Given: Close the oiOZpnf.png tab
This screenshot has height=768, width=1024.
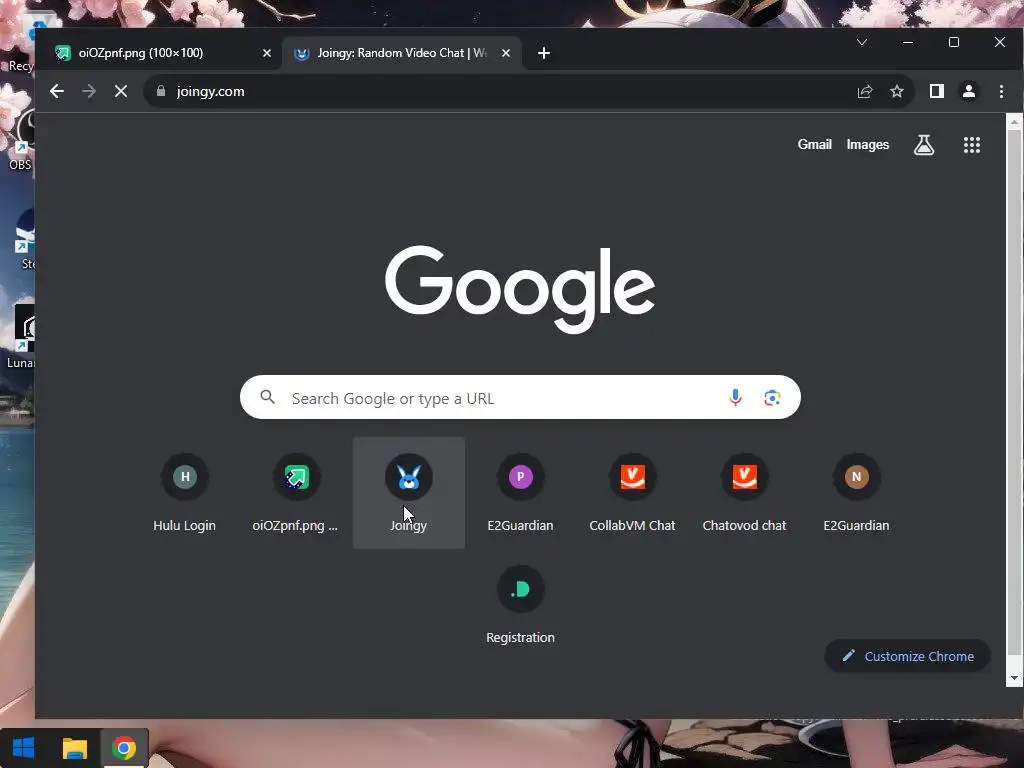Looking at the screenshot, I should click(x=266, y=53).
